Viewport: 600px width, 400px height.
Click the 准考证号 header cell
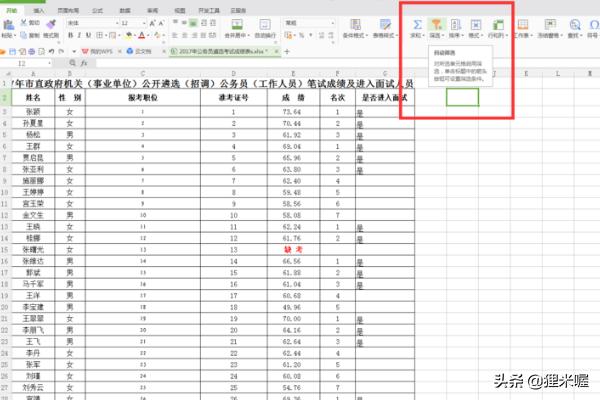(233, 98)
